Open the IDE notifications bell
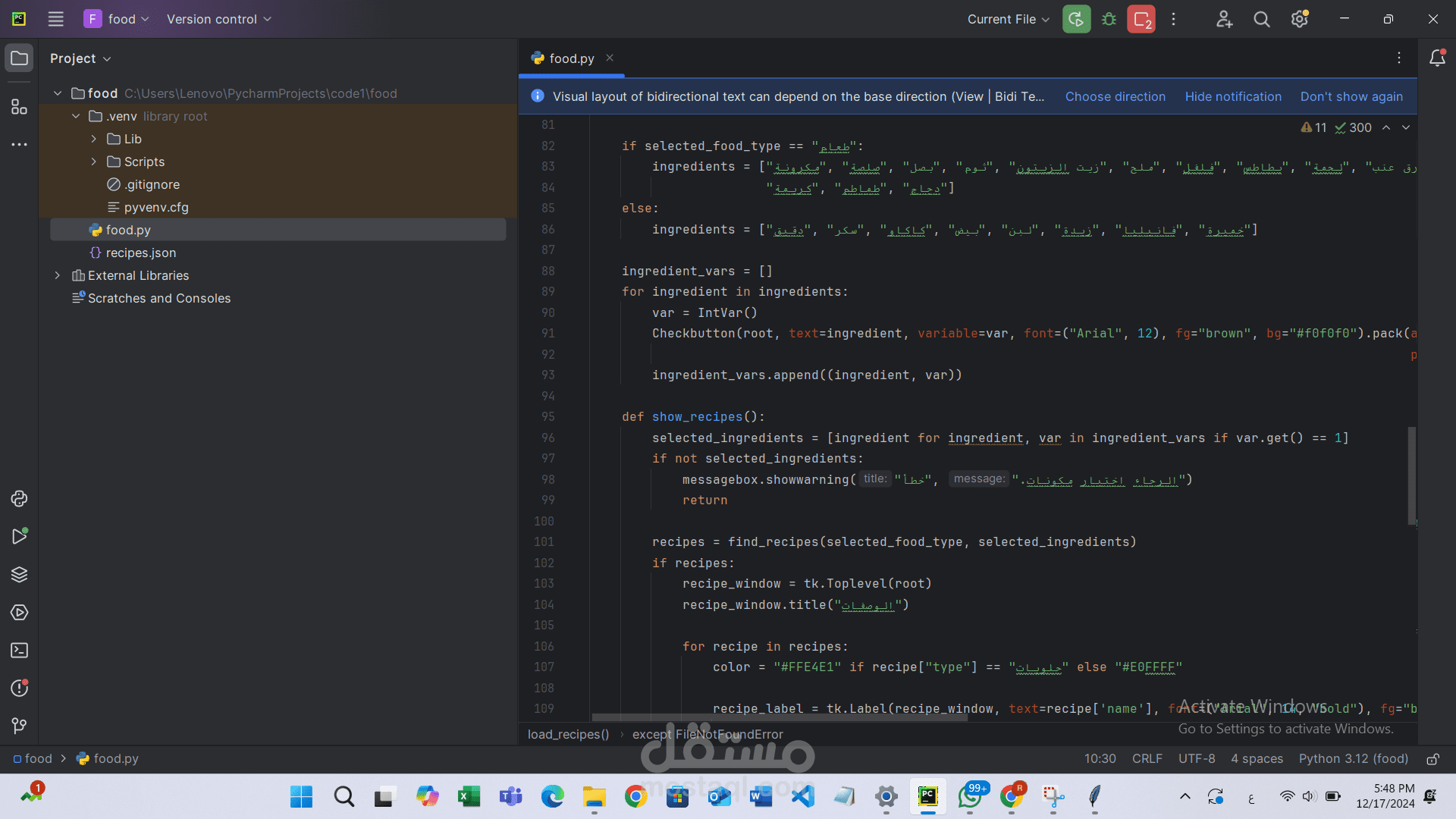Screen dimensions: 1456x819 [x=1436, y=58]
